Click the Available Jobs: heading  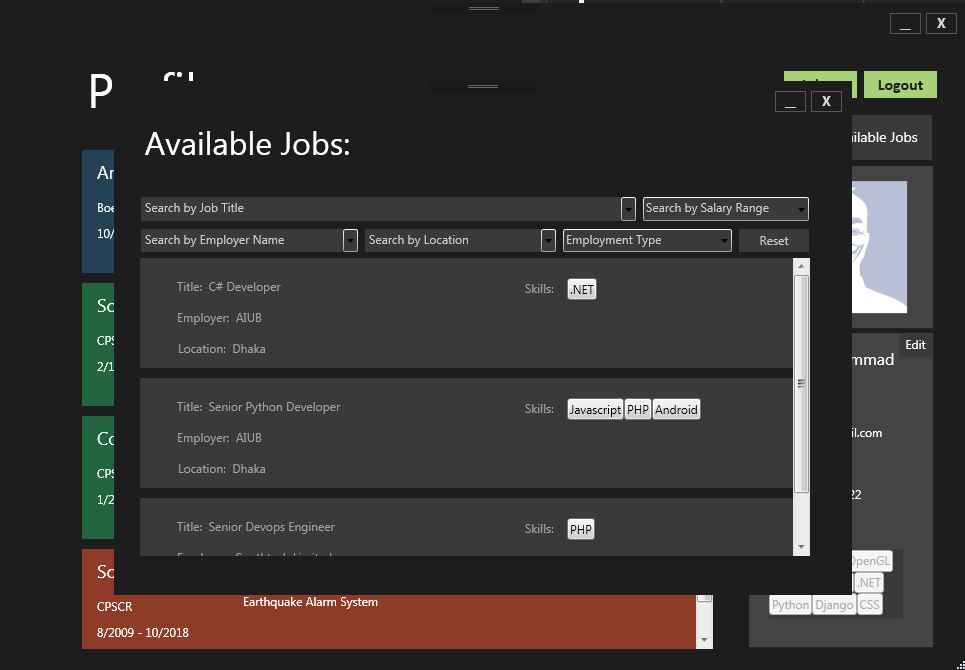pyautogui.click(x=247, y=145)
